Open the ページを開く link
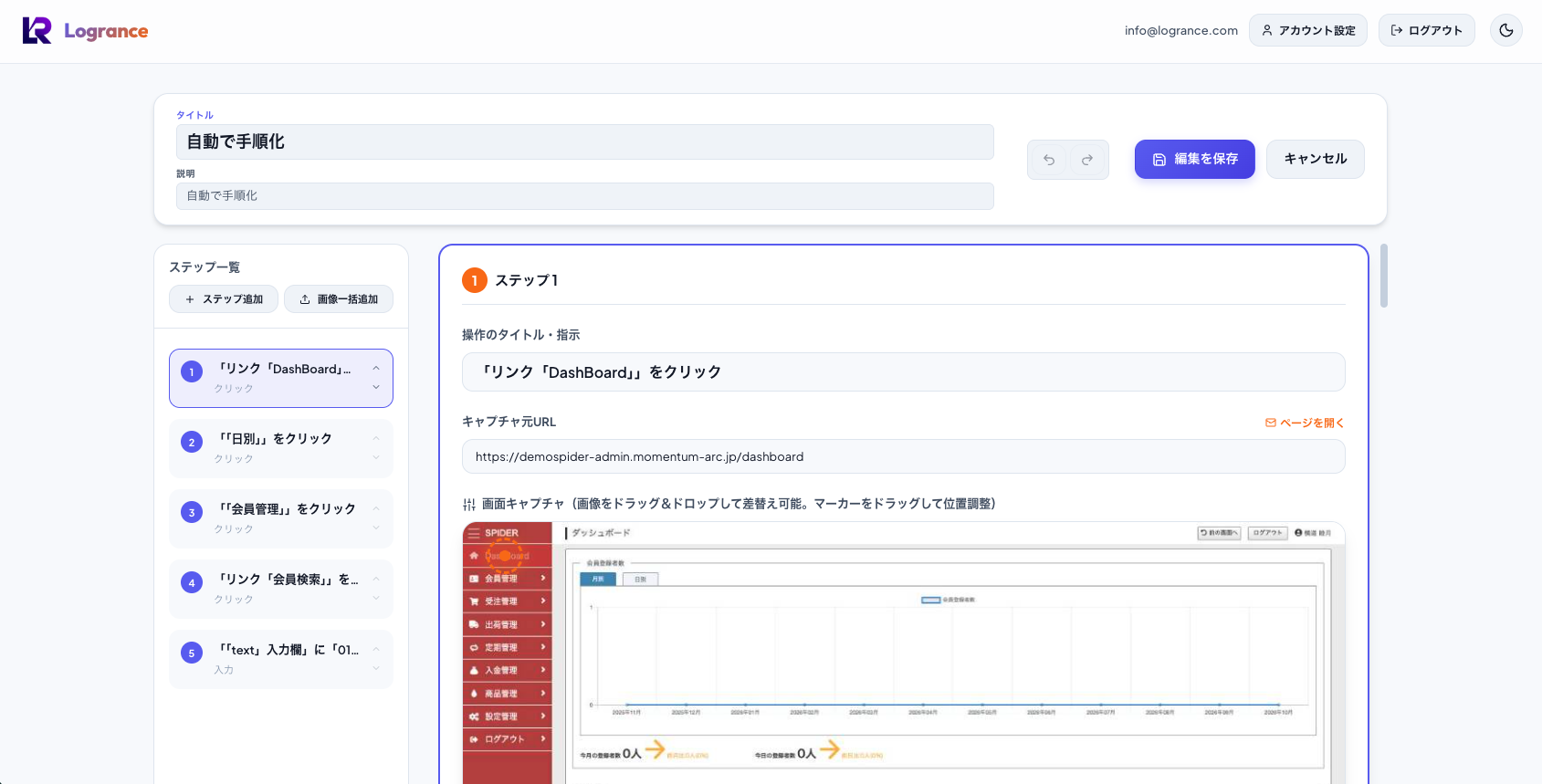1542x784 pixels. click(1305, 423)
